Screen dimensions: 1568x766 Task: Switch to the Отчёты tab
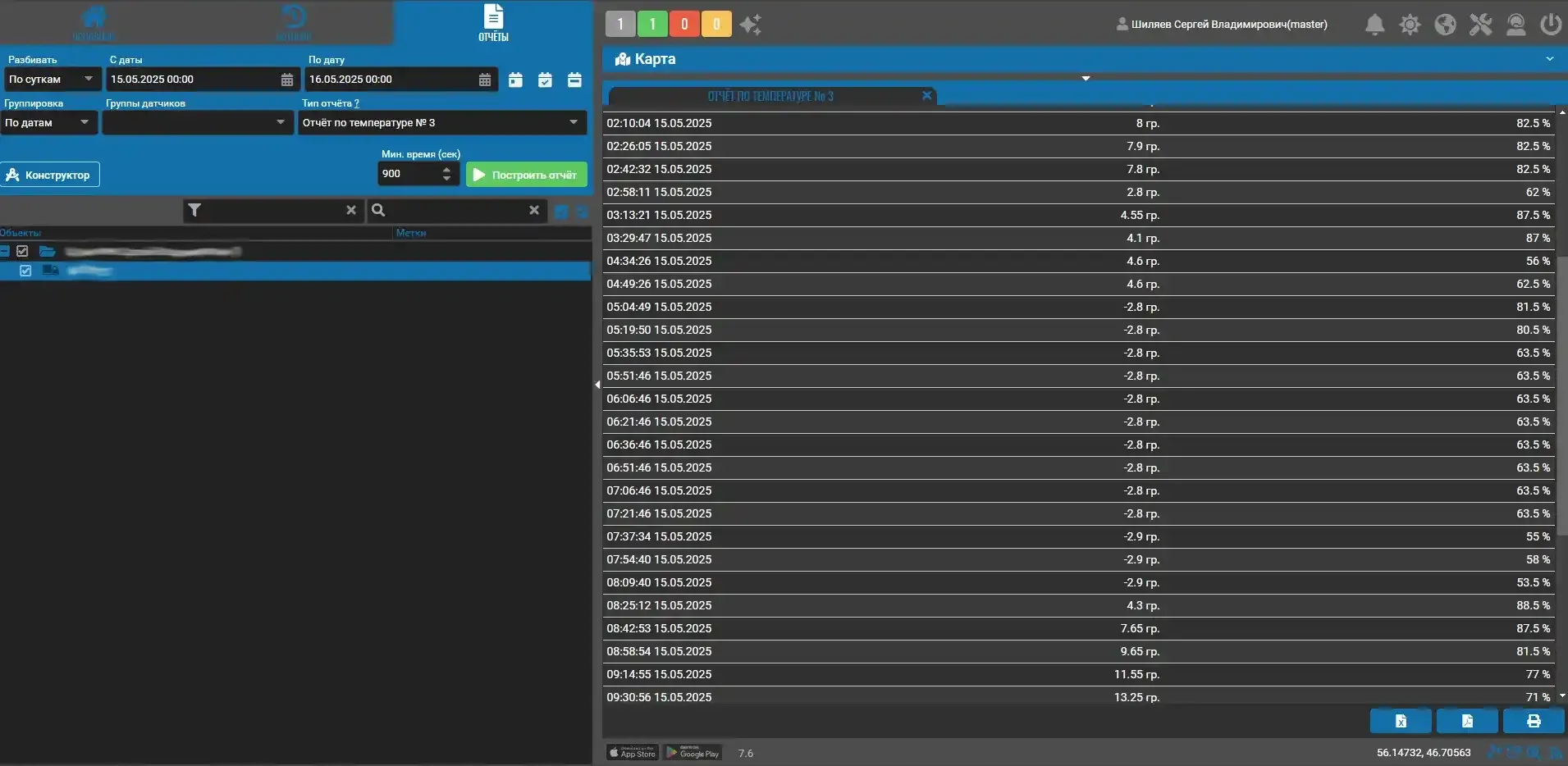[493, 23]
